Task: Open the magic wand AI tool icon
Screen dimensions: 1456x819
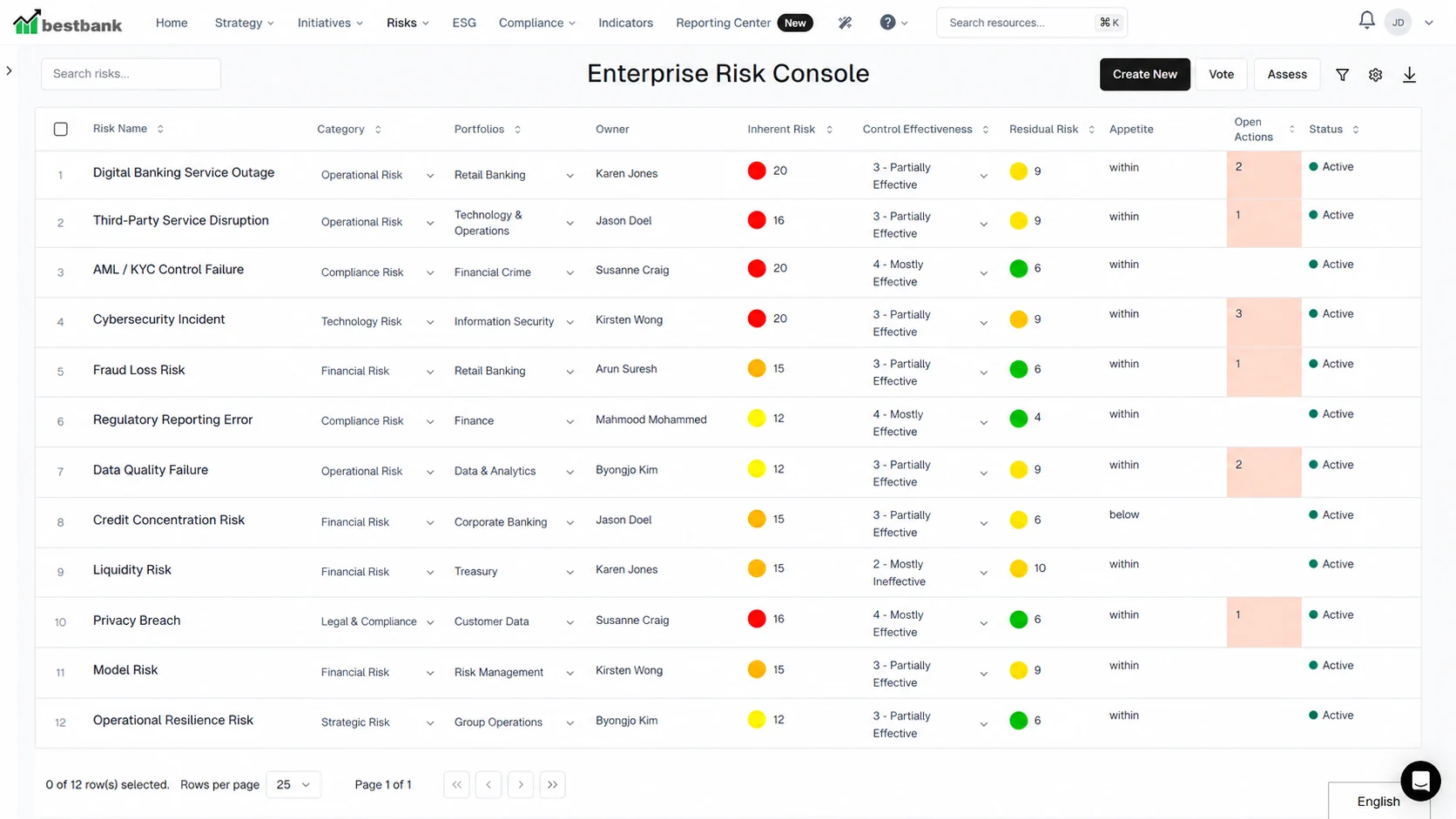Action: point(845,23)
